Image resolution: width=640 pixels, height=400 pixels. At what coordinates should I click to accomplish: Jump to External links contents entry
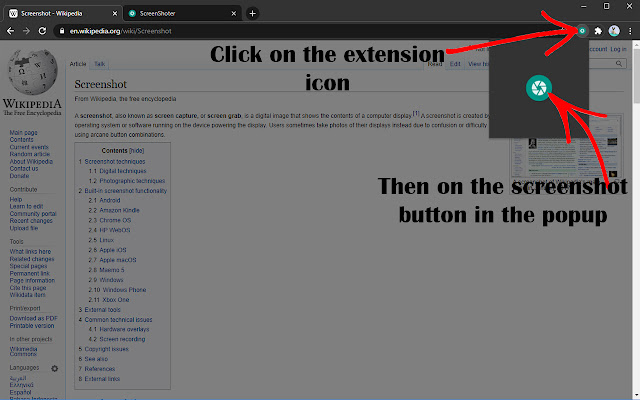coord(99,379)
